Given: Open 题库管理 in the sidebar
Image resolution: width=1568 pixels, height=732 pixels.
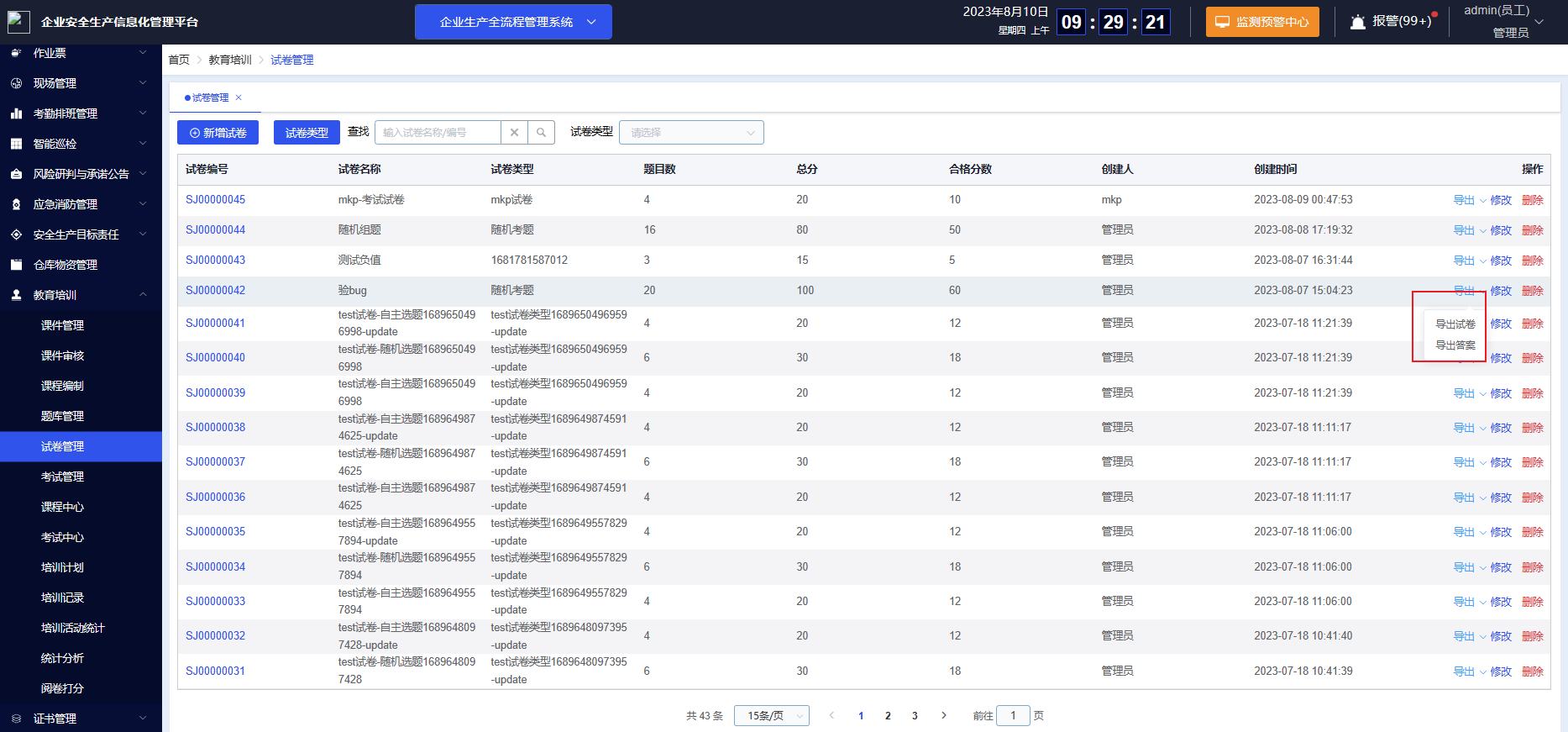Looking at the screenshot, I should pos(63,416).
